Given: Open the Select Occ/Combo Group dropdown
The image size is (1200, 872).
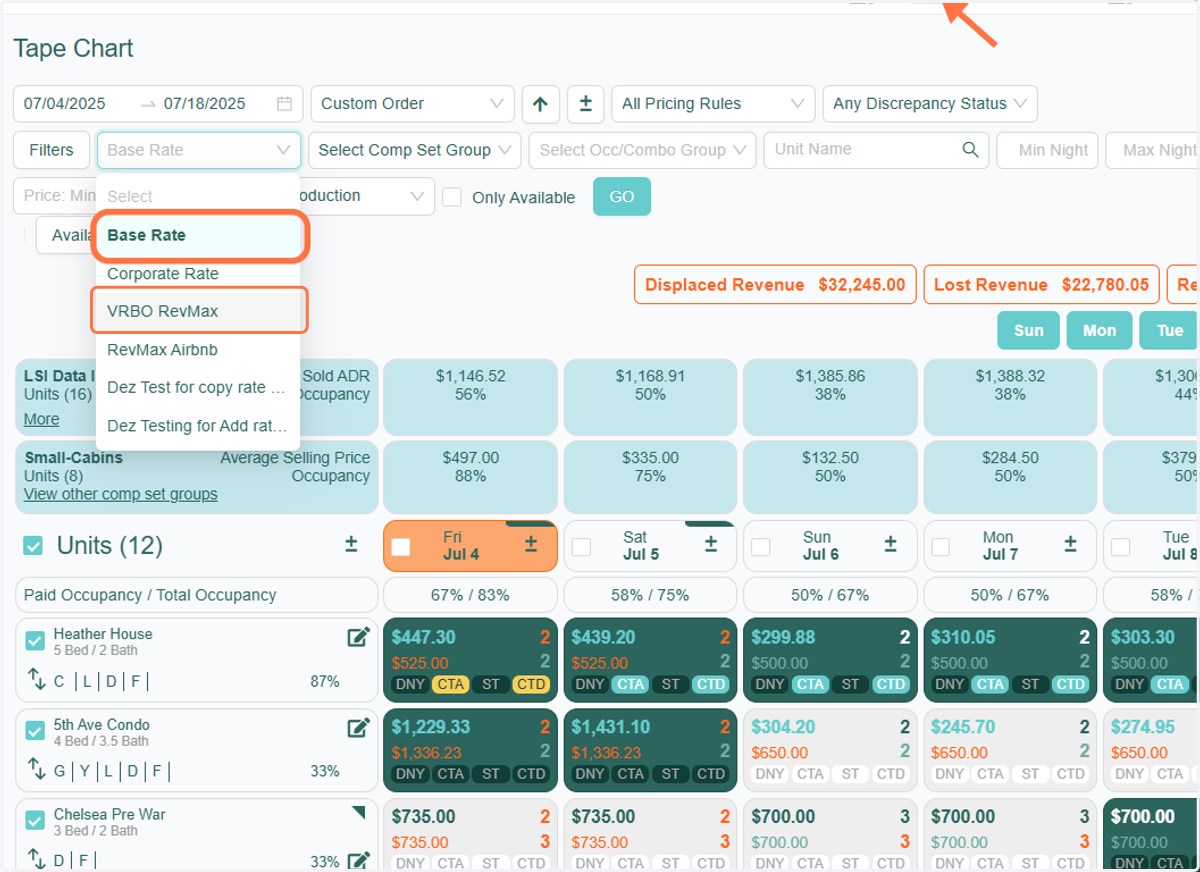Looking at the screenshot, I should click(642, 150).
